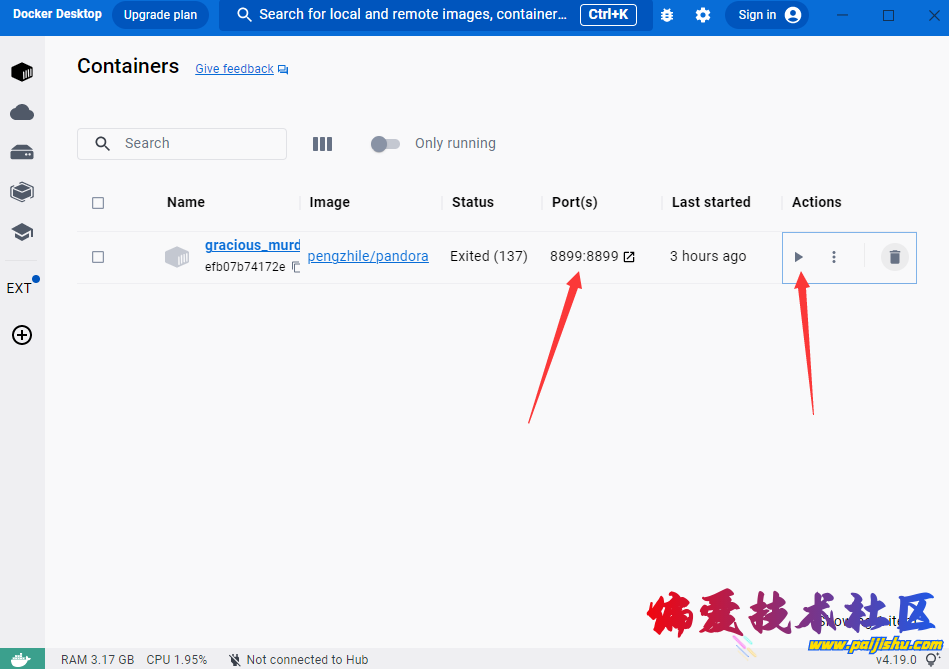The image size is (949, 669).
Task: Sort by the Status column header
Action: pyautogui.click(x=473, y=202)
